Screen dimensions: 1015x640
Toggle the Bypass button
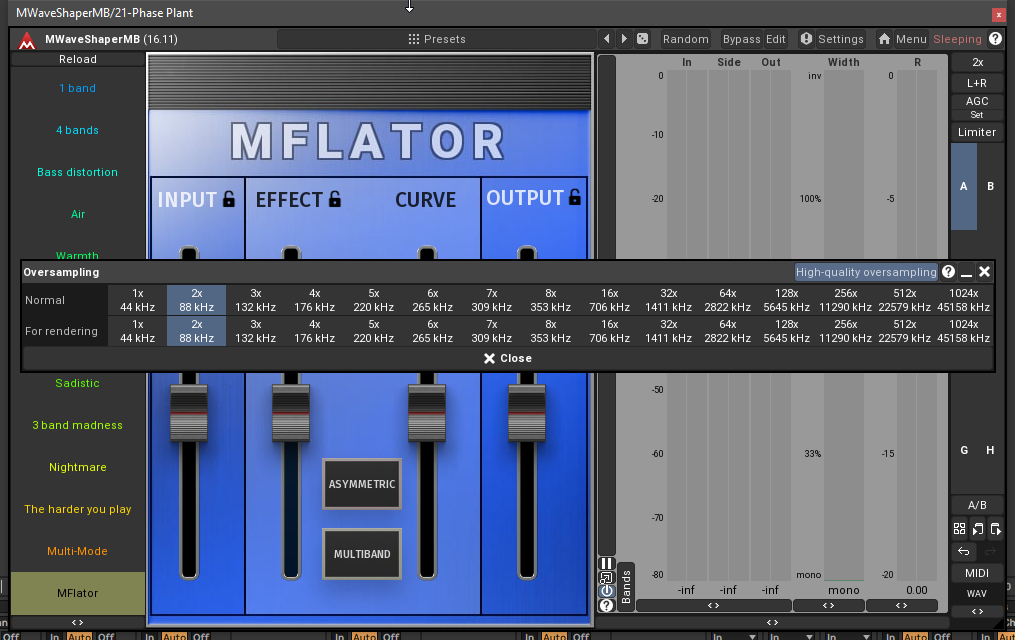point(741,39)
